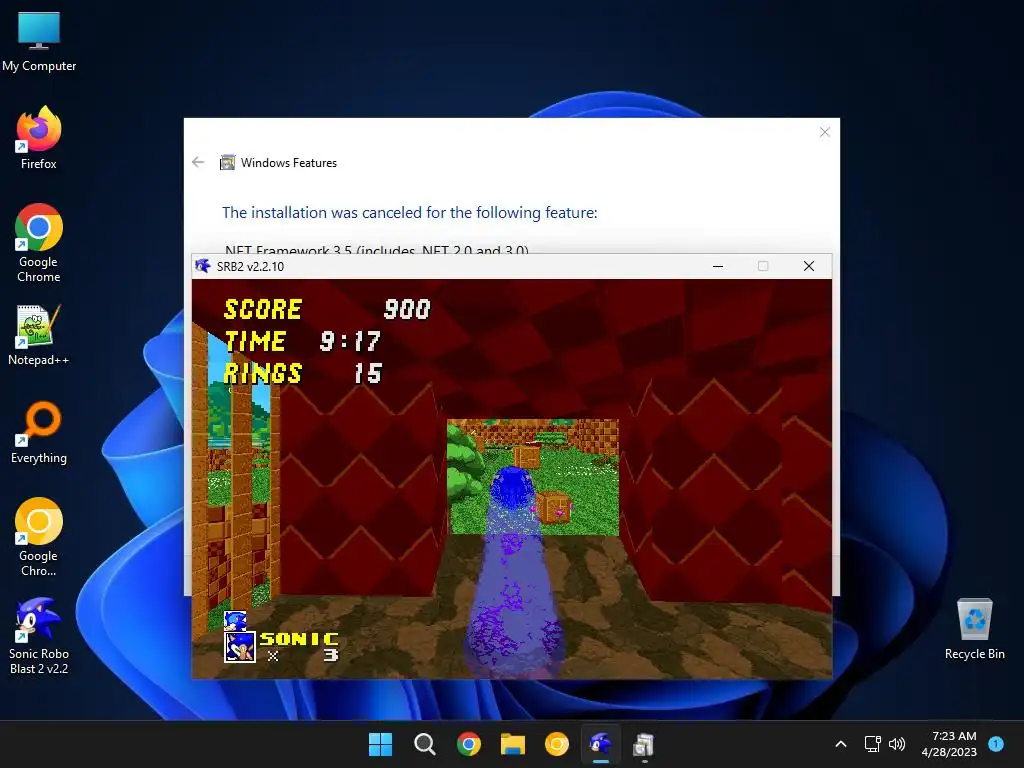Click the .NET Framework 3.5 feature line
This screenshot has width=1024, height=768.
377,249
